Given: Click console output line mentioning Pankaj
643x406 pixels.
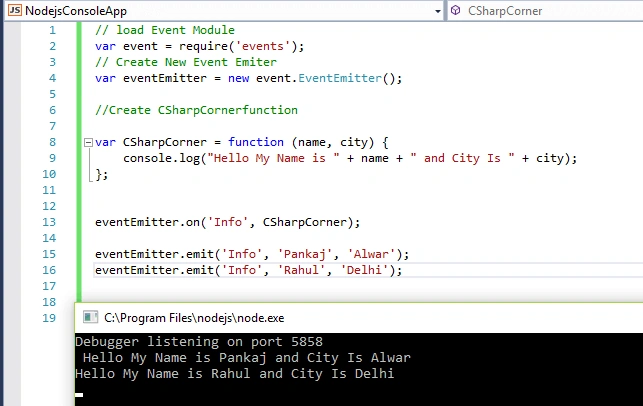Looking at the screenshot, I should tap(246, 358).
